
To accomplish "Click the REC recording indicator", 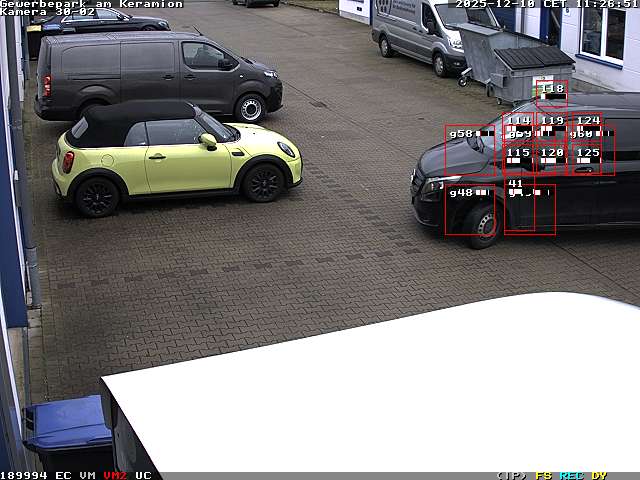I will (571, 475).
